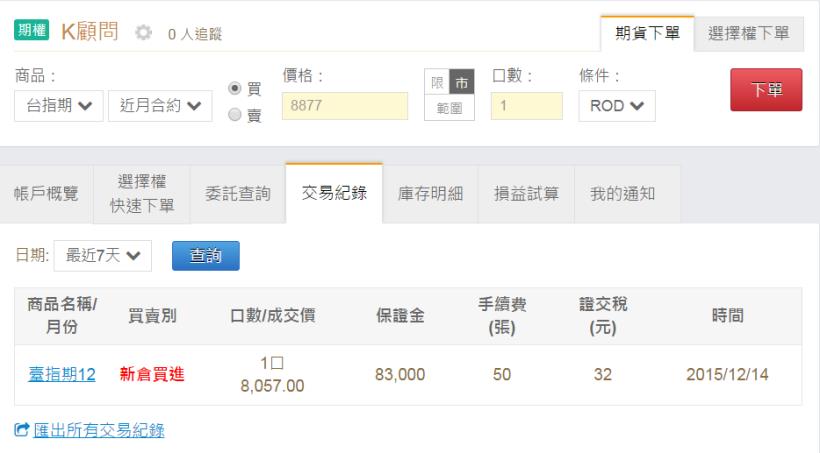This screenshot has width=820, height=453.
Task: Click the 83,000 margin value
Action: [400, 375]
